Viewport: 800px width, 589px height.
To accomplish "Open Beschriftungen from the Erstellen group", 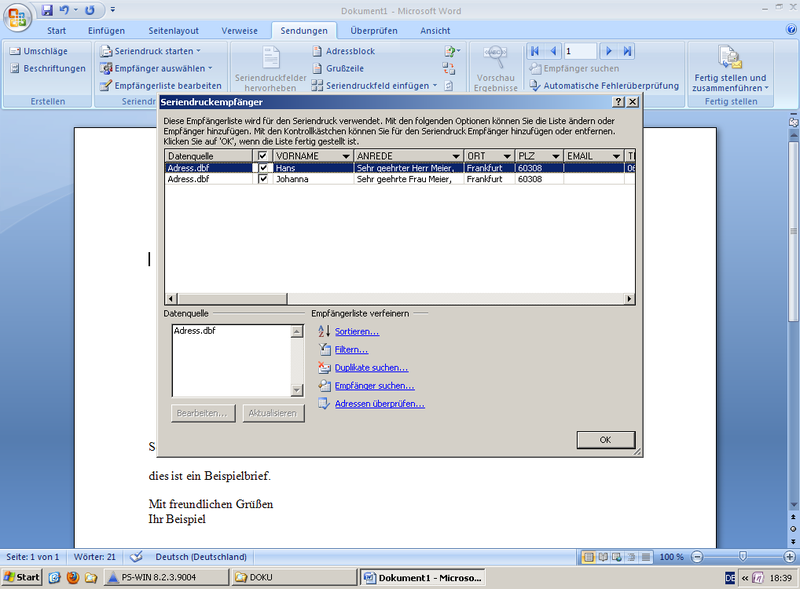I will click(48, 68).
